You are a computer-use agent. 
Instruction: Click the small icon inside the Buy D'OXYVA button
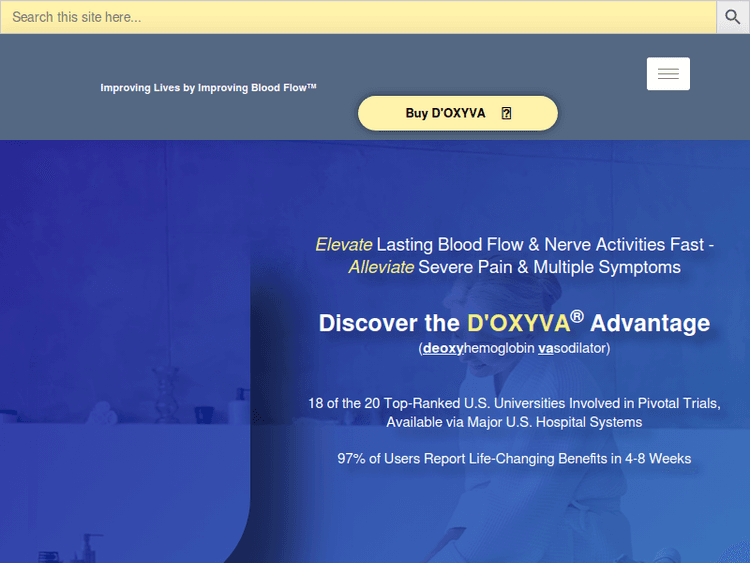pos(506,113)
